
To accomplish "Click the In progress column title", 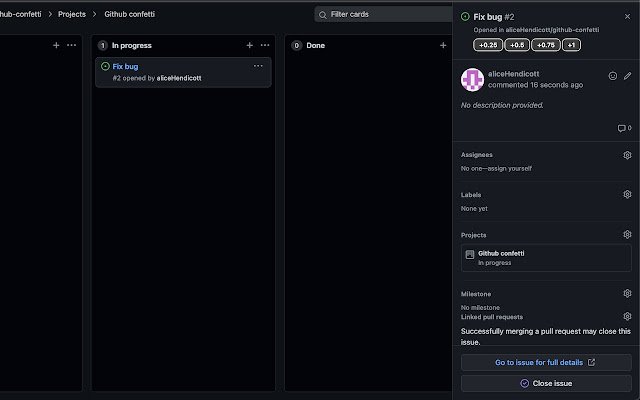I will click(132, 45).
